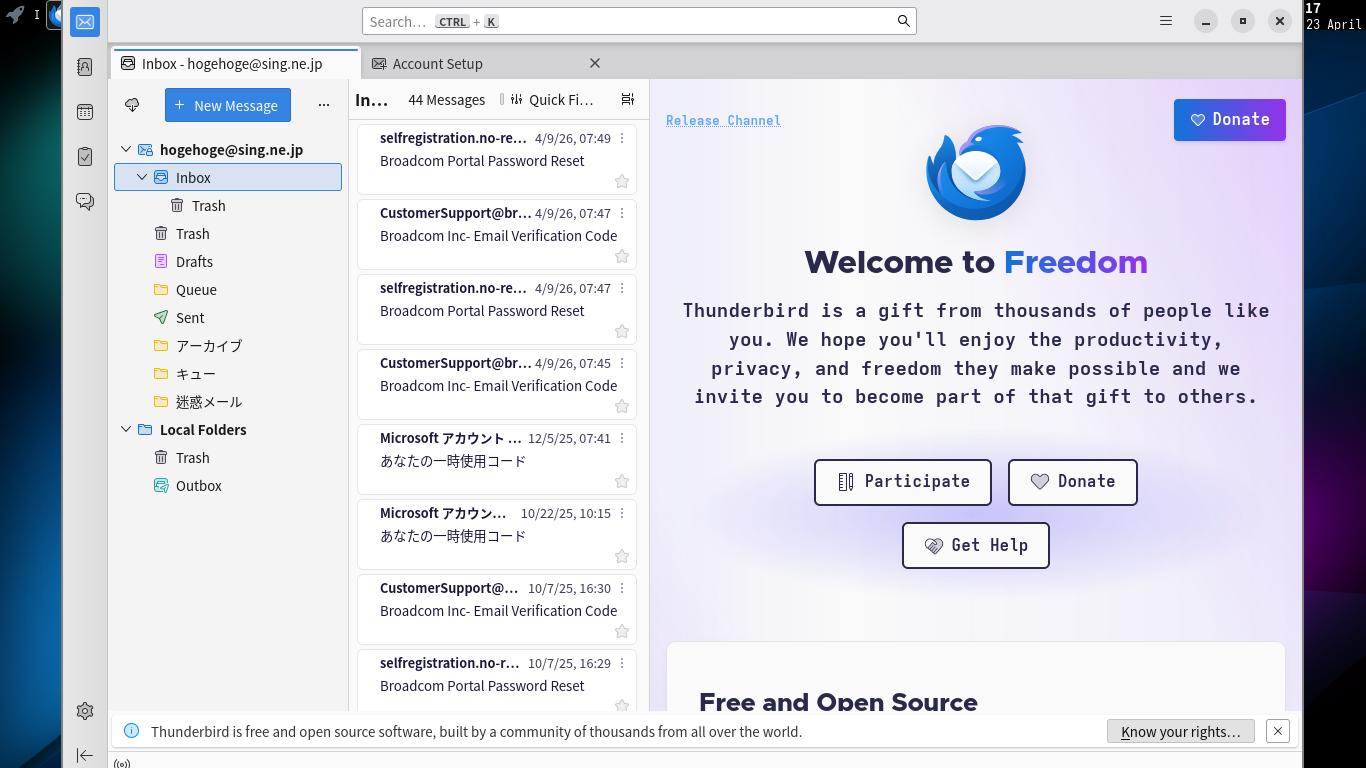Select the Trash subfolder under Inbox

228,206
